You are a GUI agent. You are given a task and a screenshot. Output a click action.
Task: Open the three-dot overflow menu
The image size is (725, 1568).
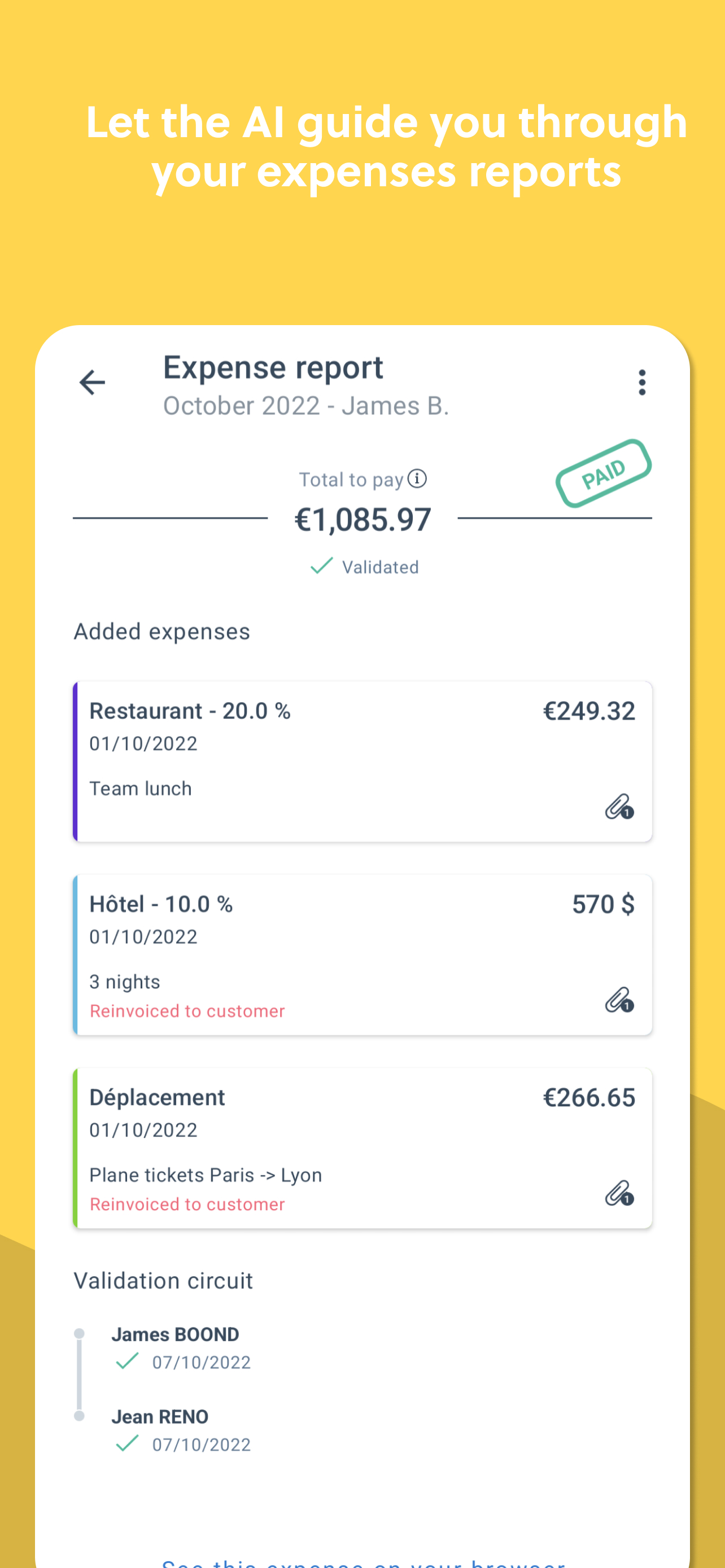point(641,382)
